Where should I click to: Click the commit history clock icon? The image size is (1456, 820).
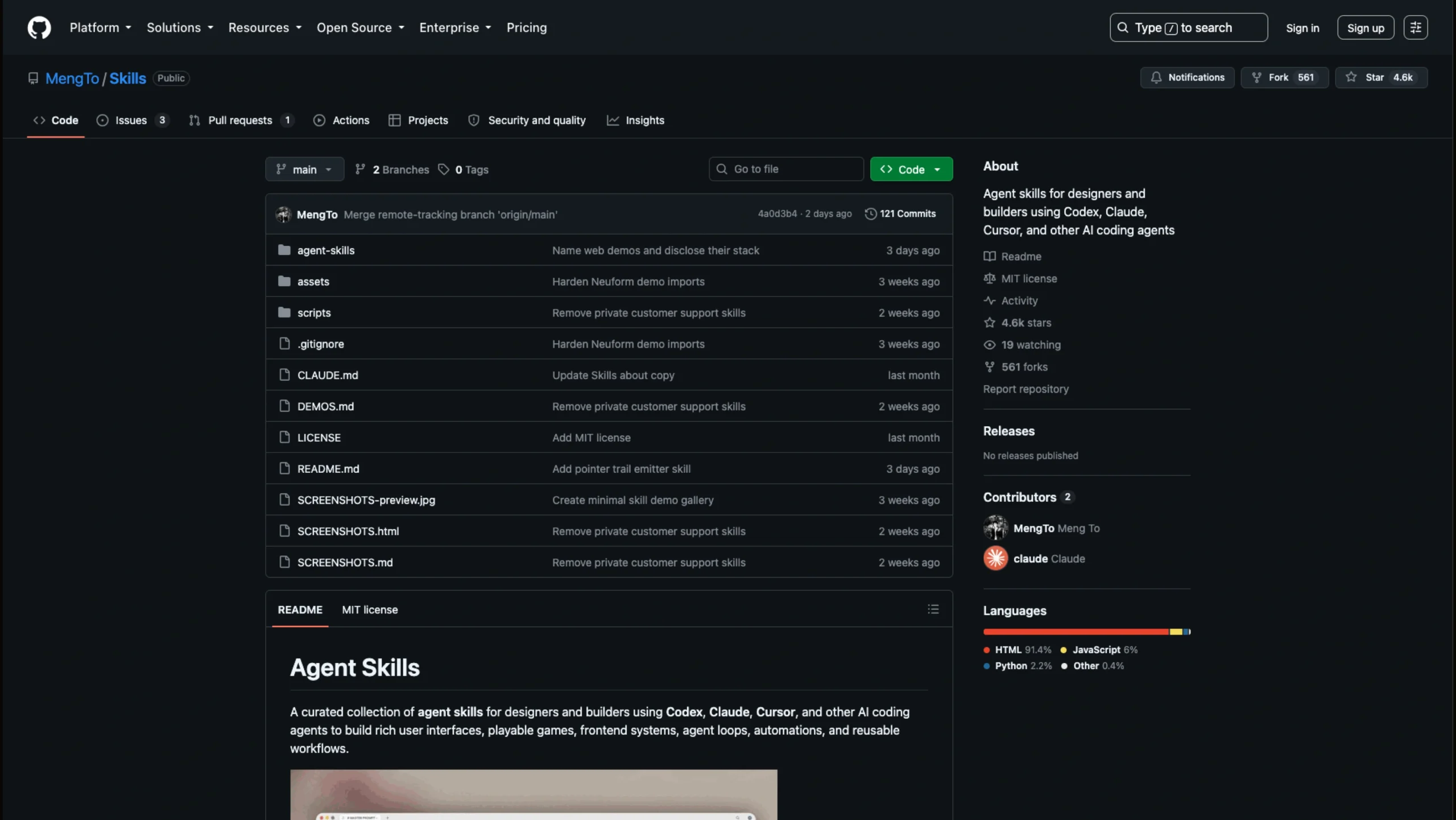(x=871, y=214)
